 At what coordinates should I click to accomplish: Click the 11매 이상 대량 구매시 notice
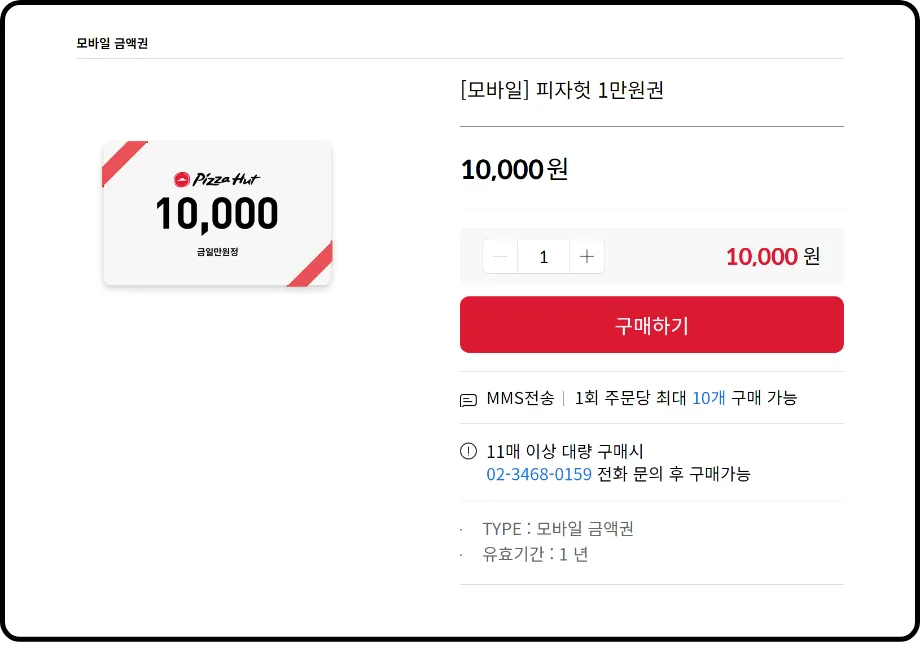tap(564, 451)
